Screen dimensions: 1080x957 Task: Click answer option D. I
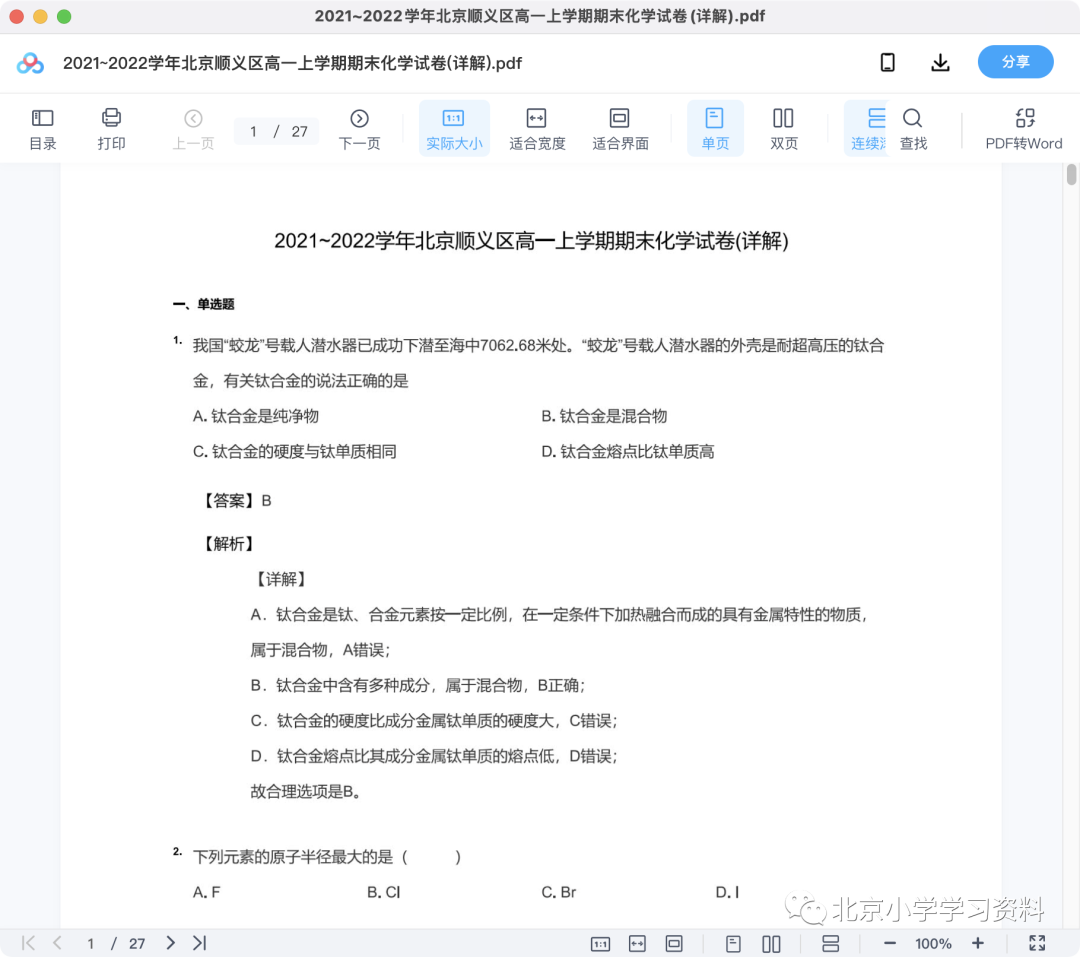click(727, 892)
